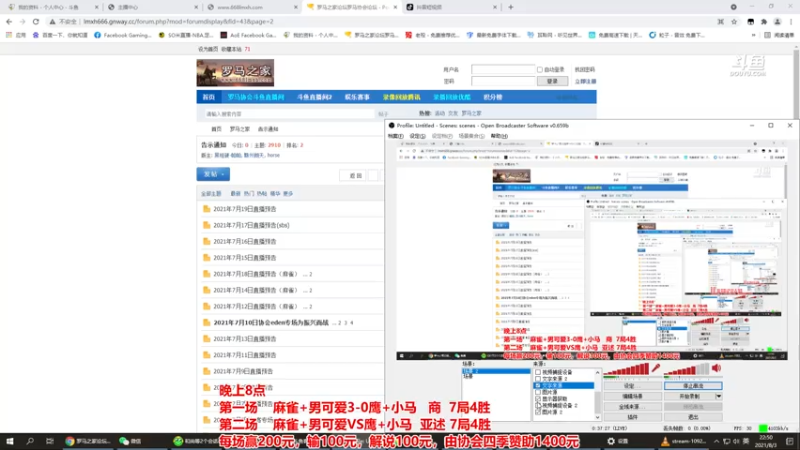Screen dimensions: 800x450
Task: Open the taskbar Settings gear item
Action: coord(618,441)
